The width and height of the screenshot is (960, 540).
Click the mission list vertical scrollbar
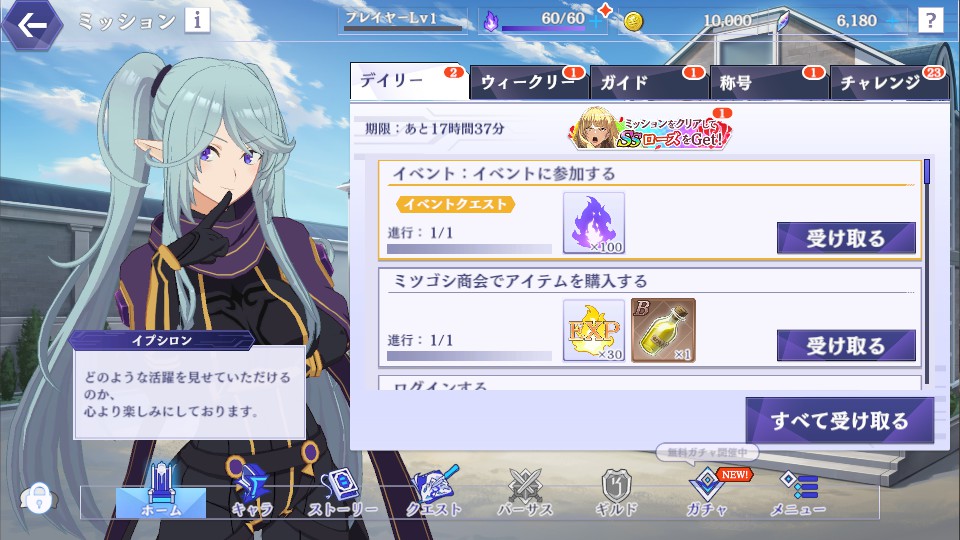click(x=927, y=271)
